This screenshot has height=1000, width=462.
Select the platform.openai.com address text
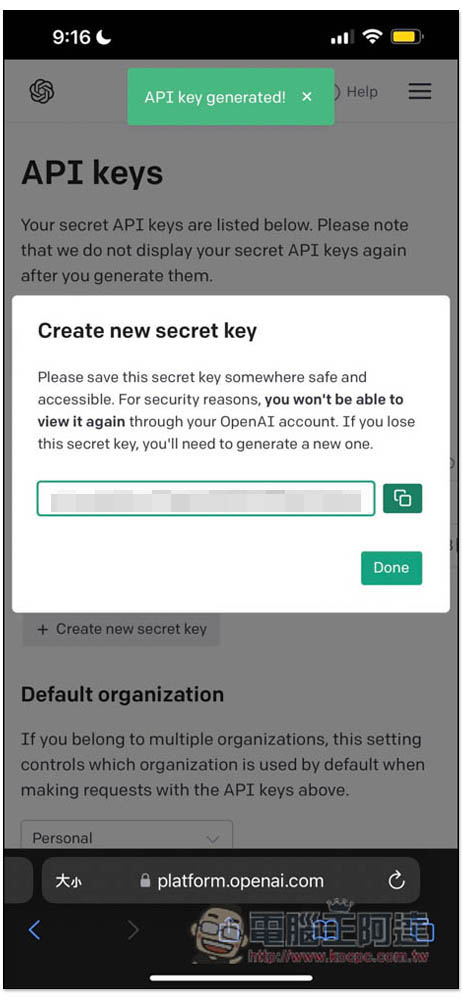tap(241, 881)
